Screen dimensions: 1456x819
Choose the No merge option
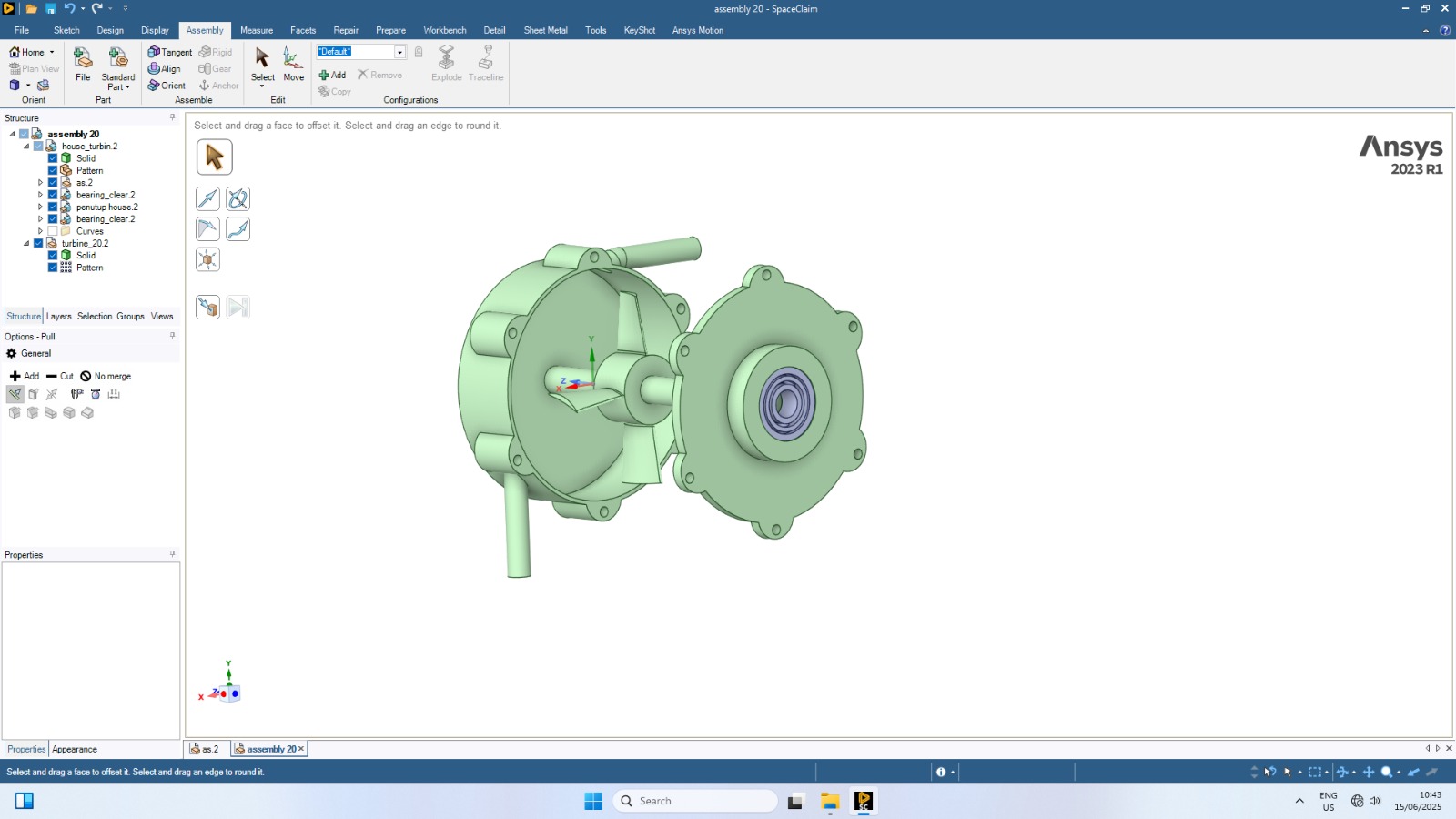point(106,376)
